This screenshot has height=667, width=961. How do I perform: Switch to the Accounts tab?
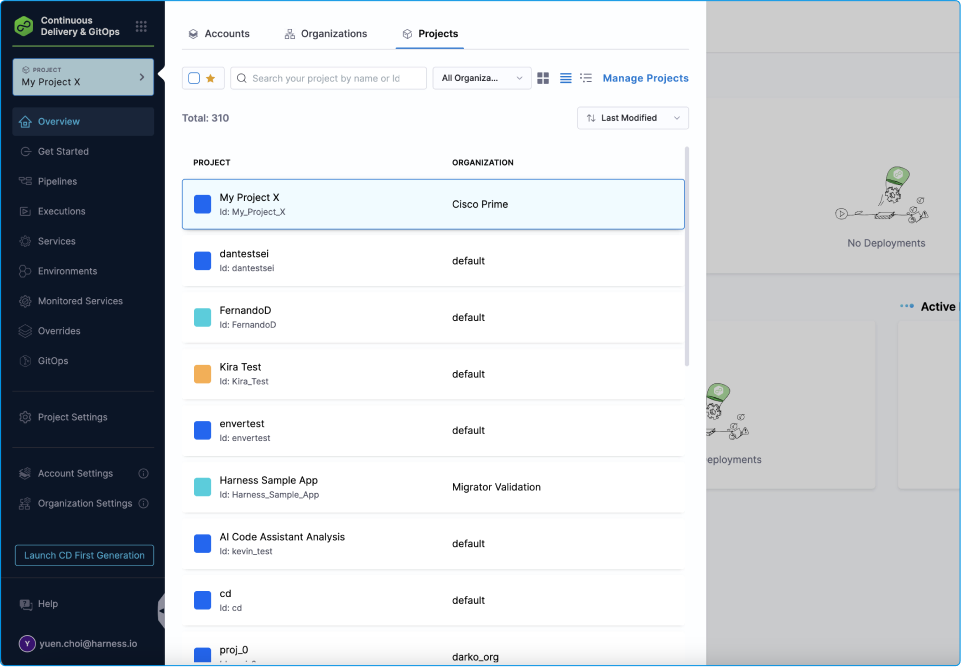219,34
